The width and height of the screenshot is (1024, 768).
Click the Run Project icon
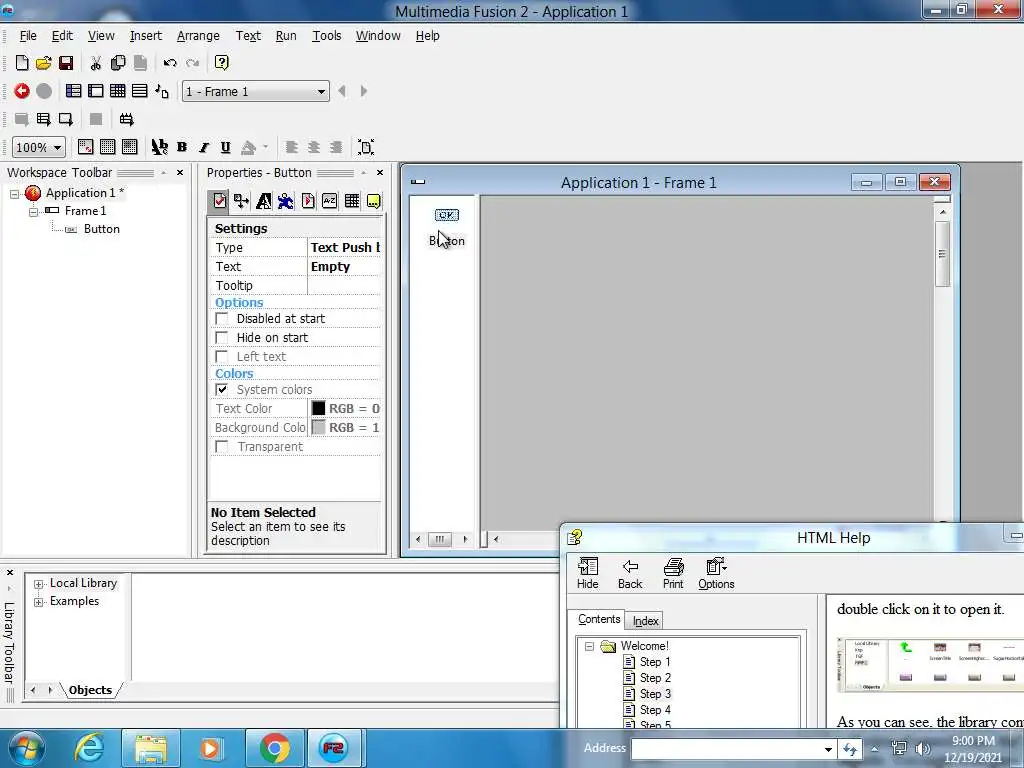(22, 119)
